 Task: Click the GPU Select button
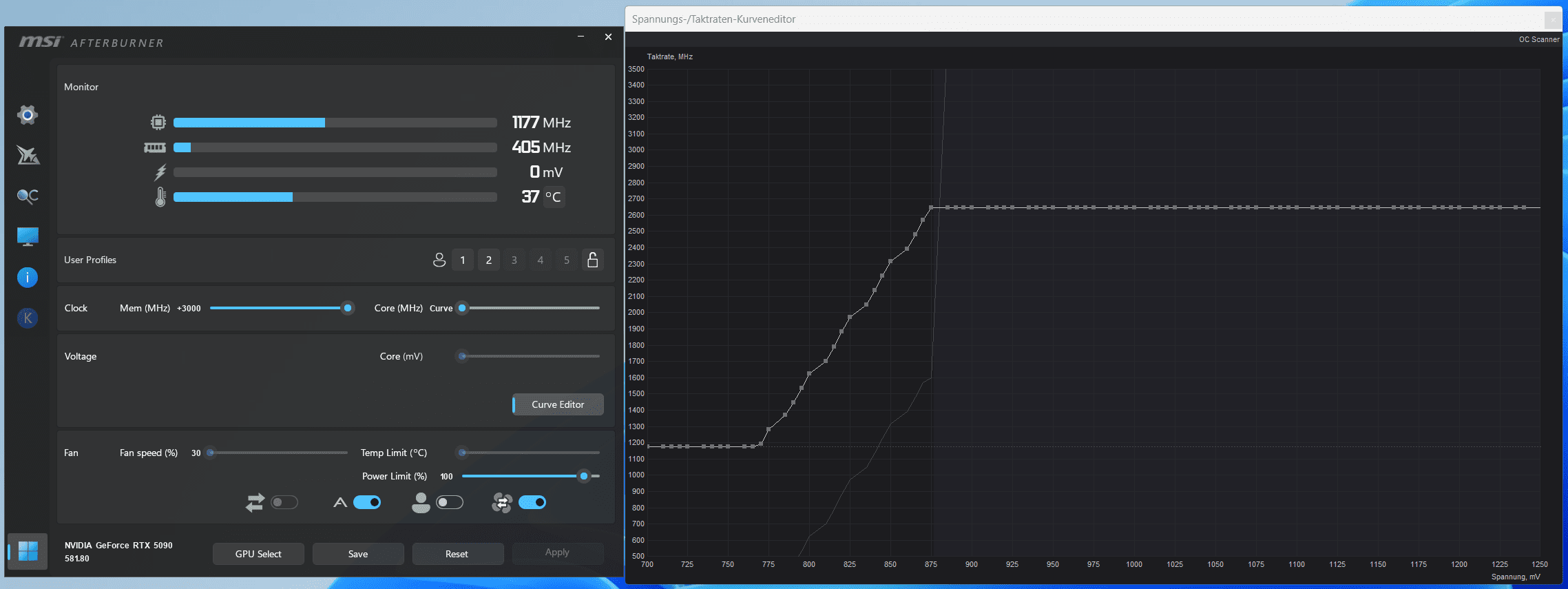point(258,554)
